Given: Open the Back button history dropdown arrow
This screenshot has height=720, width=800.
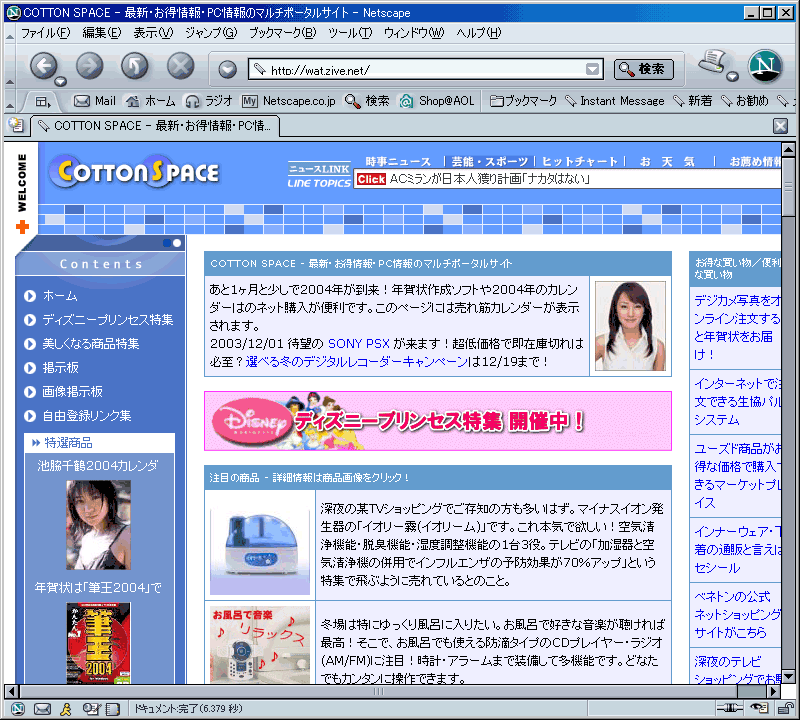Looking at the screenshot, I should click(61, 81).
